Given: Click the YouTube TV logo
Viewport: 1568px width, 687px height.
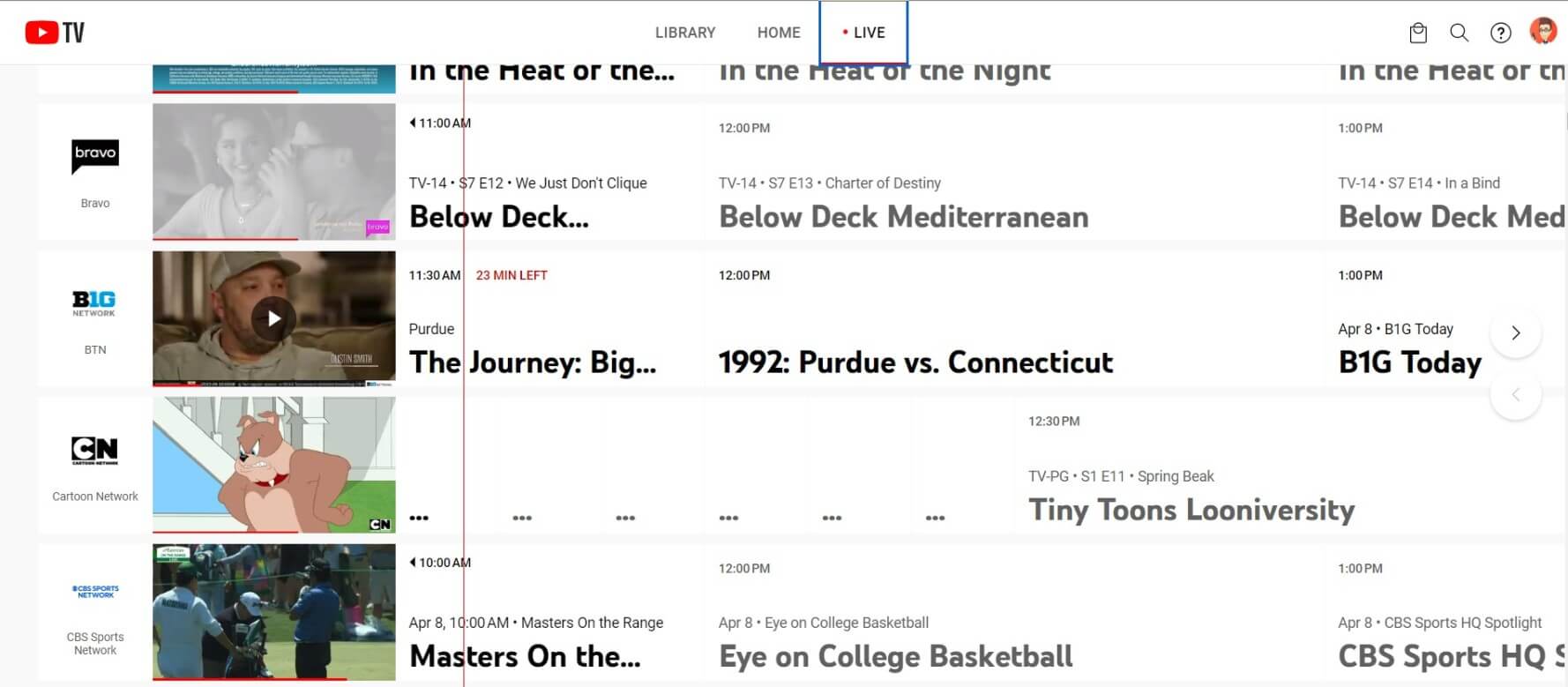Looking at the screenshot, I should point(55,33).
